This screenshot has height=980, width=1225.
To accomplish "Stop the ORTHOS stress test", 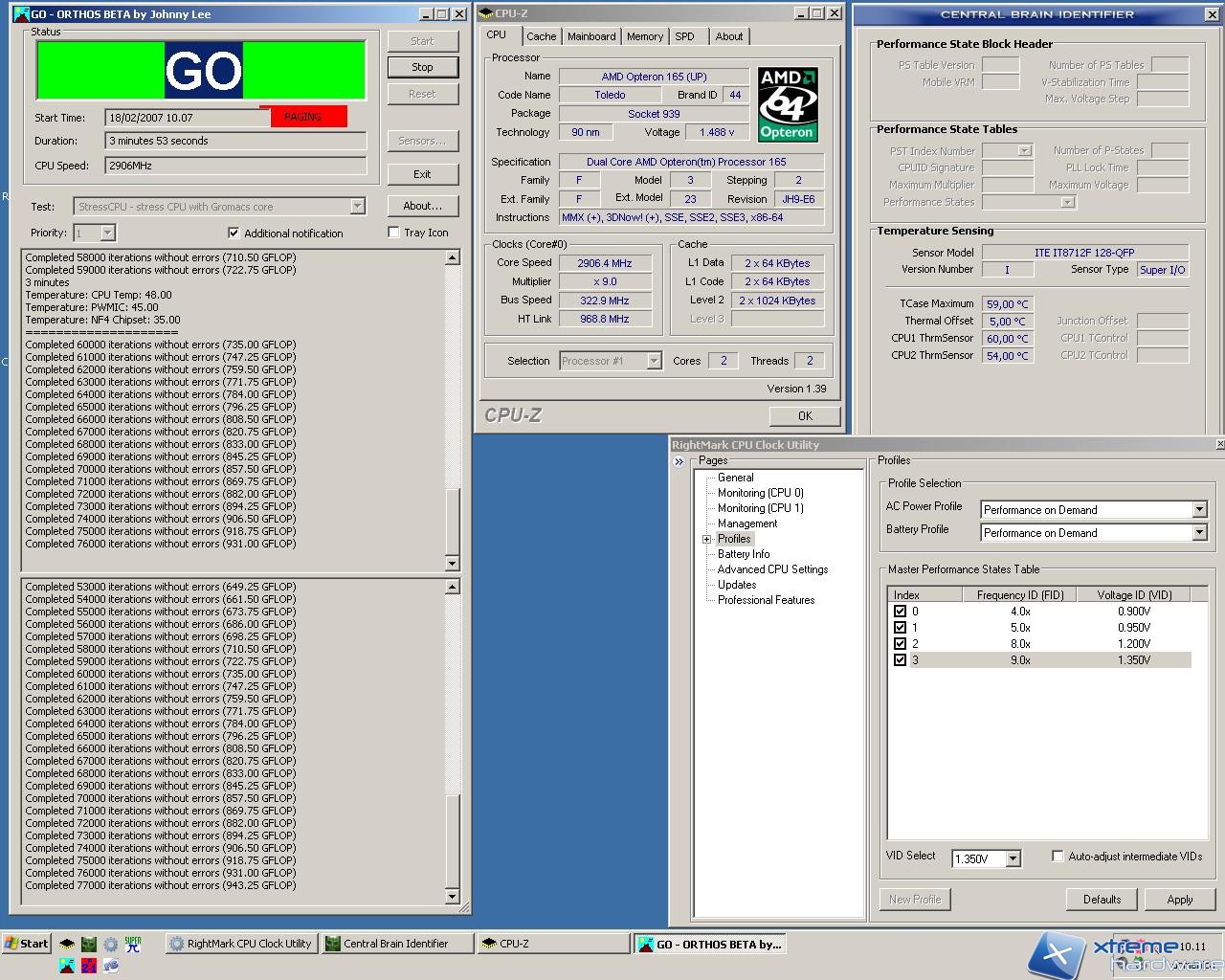I will pos(422,67).
